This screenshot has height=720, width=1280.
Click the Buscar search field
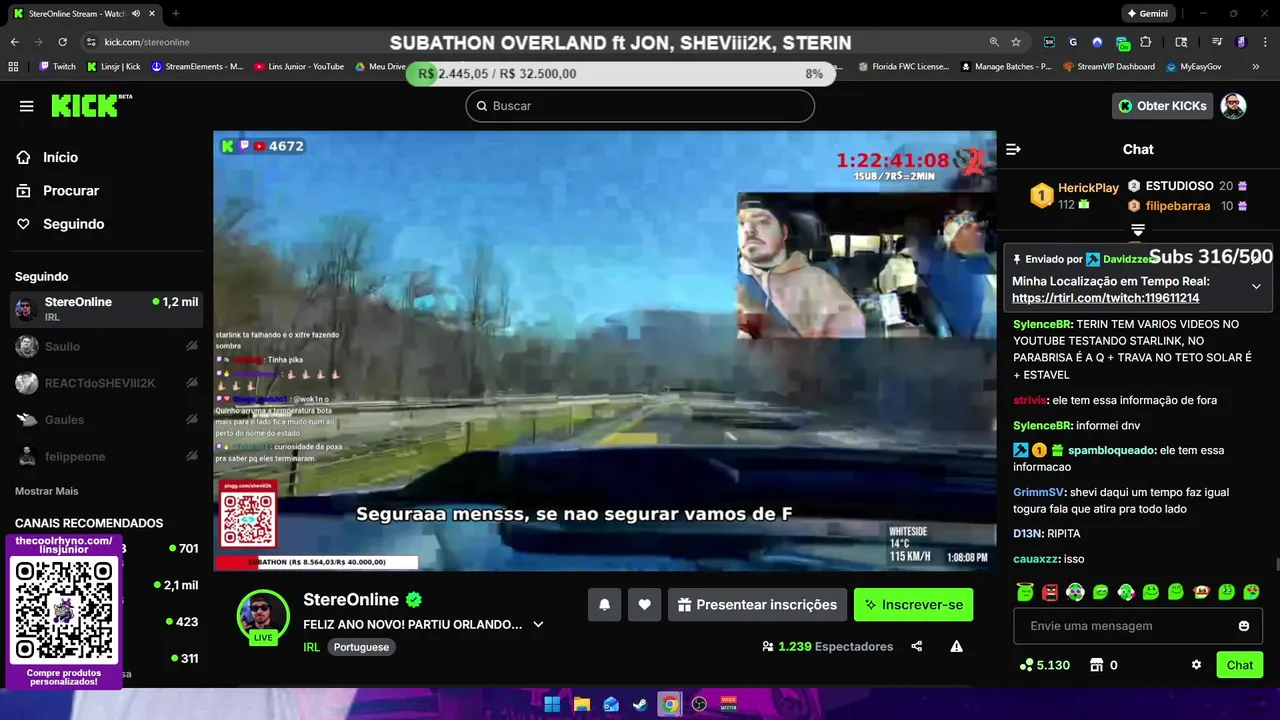click(x=640, y=106)
